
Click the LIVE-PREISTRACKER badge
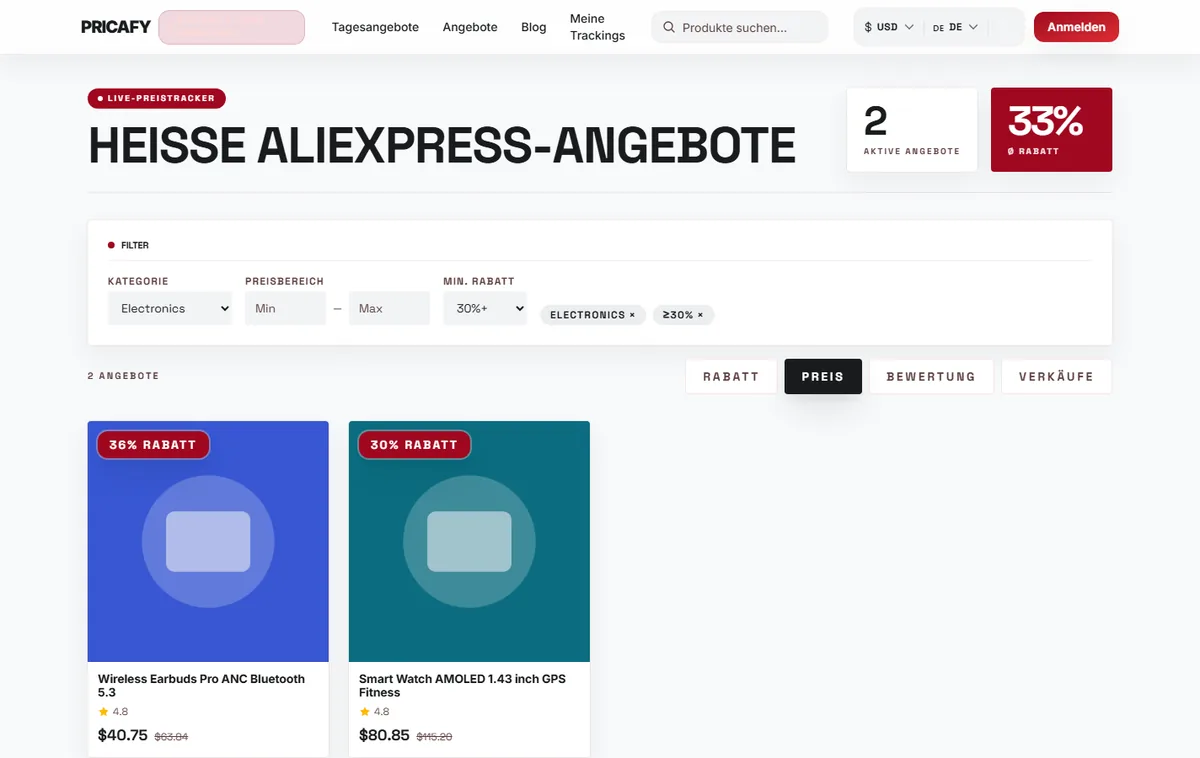pyautogui.click(x=157, y=98)
